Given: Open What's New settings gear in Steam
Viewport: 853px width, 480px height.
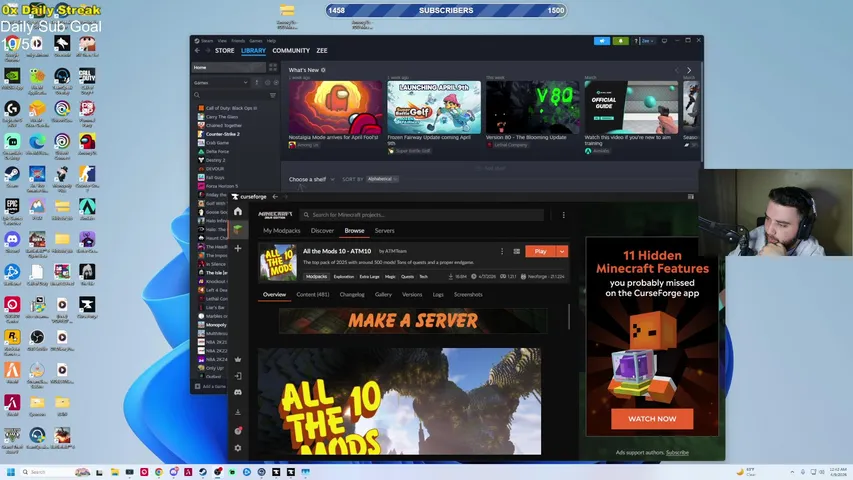Looking at the screenshot, I should [323, 70].
